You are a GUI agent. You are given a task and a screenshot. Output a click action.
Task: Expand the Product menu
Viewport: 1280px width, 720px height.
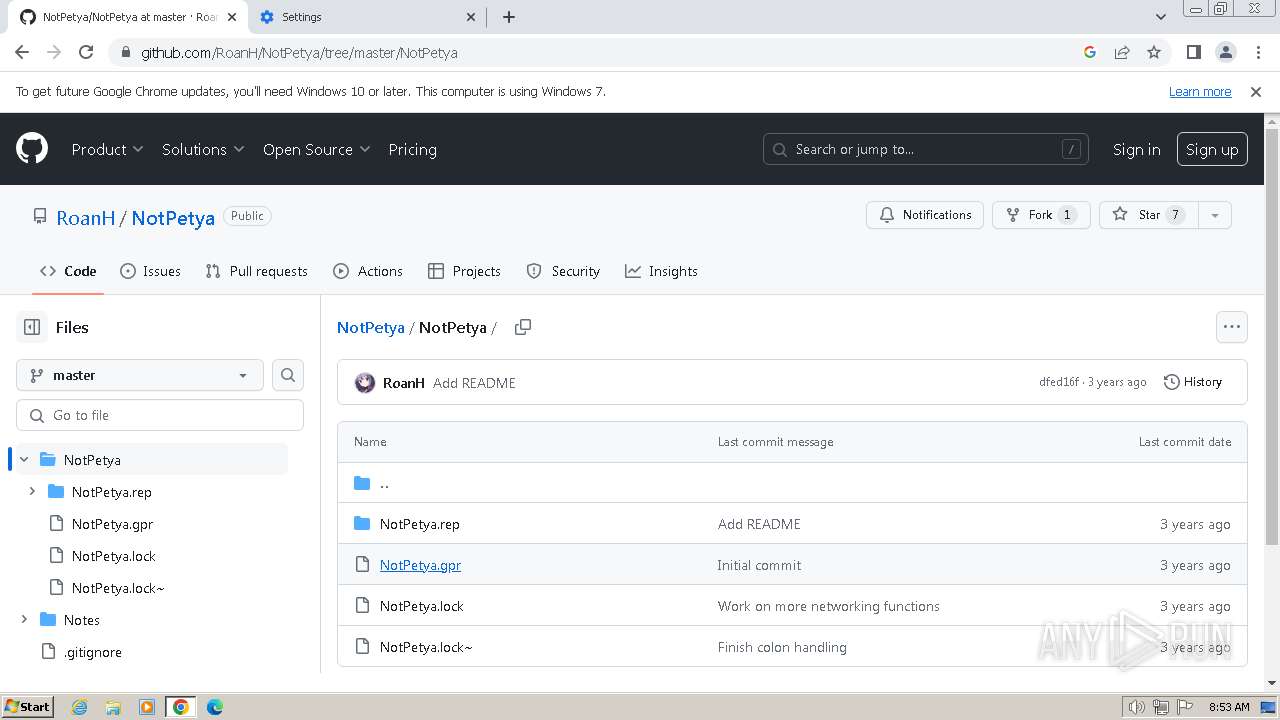point(107,149)
